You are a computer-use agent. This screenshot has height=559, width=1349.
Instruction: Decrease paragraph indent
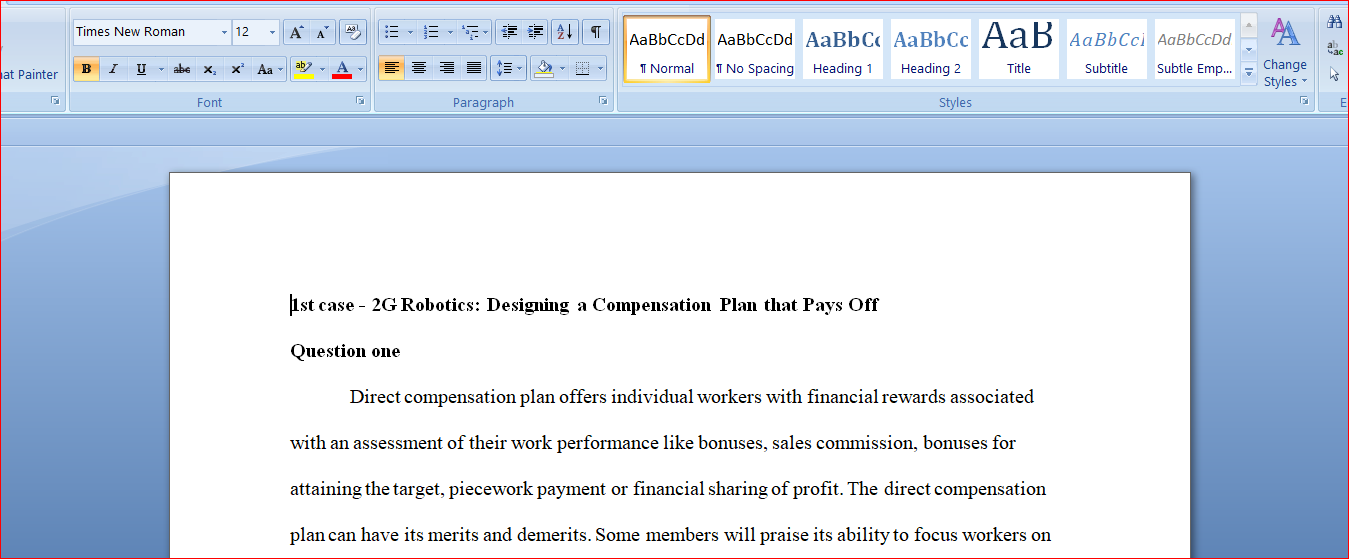[x=509, y=32]
